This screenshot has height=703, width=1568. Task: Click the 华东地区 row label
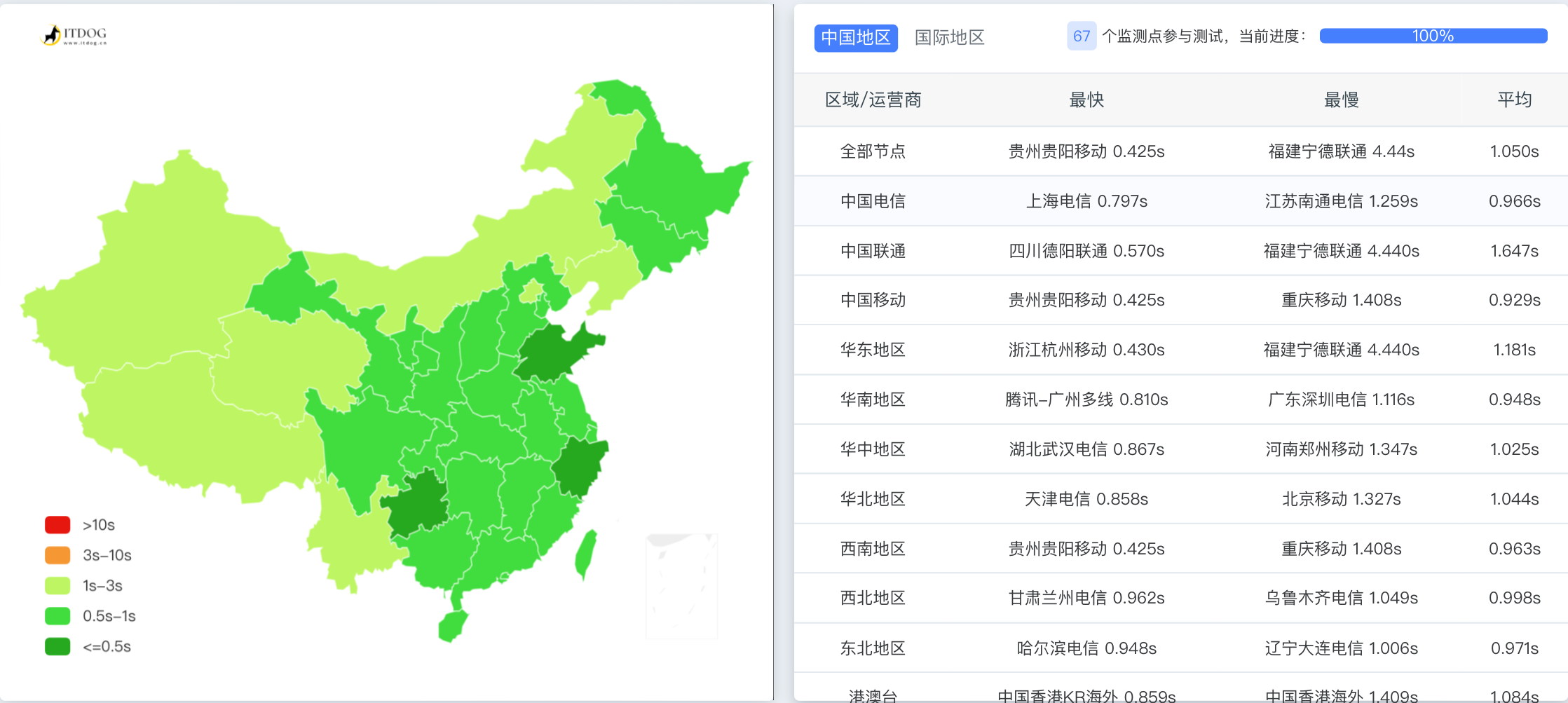pos(873,350)
